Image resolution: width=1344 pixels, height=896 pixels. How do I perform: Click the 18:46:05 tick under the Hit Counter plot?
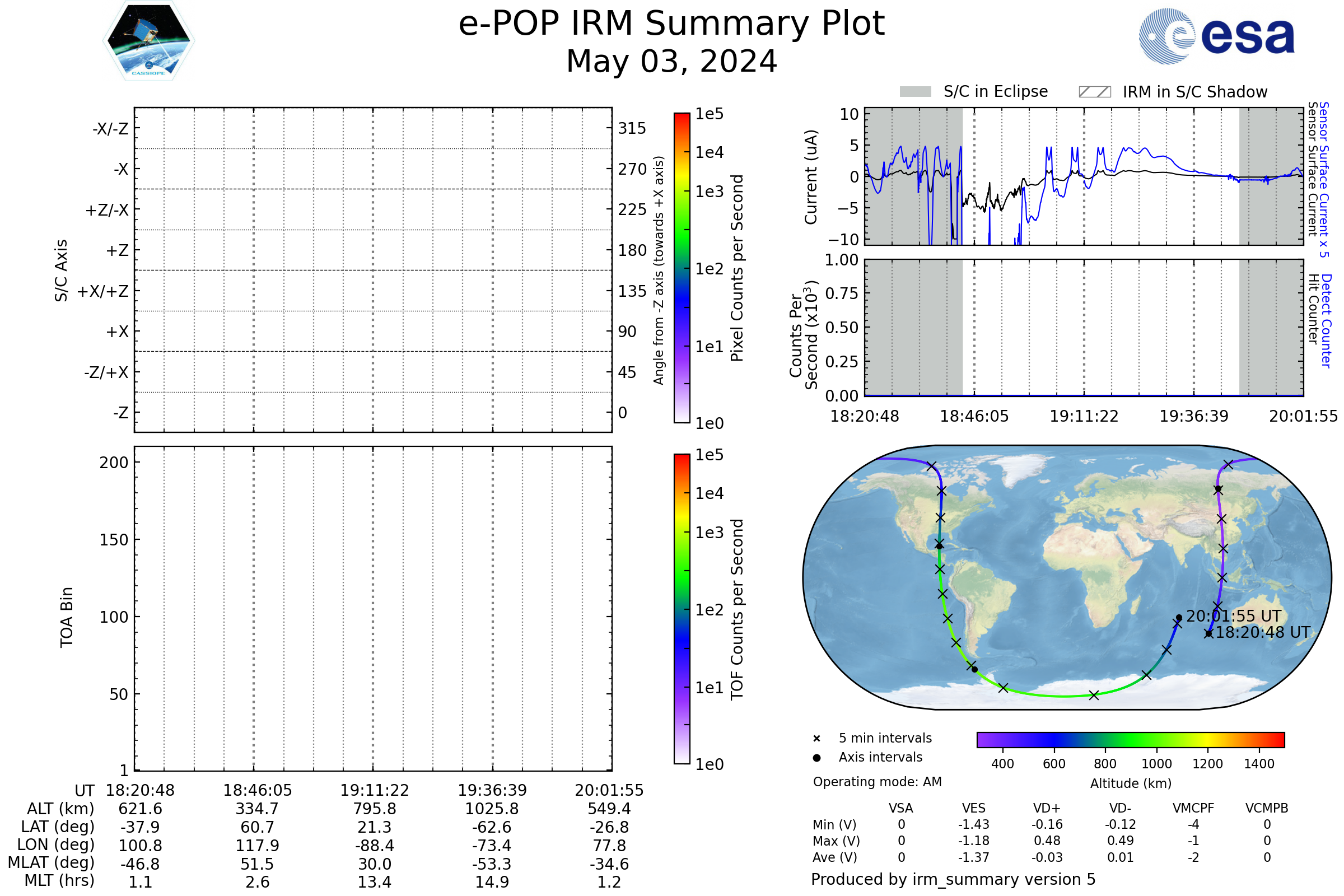tap(974, 416)
